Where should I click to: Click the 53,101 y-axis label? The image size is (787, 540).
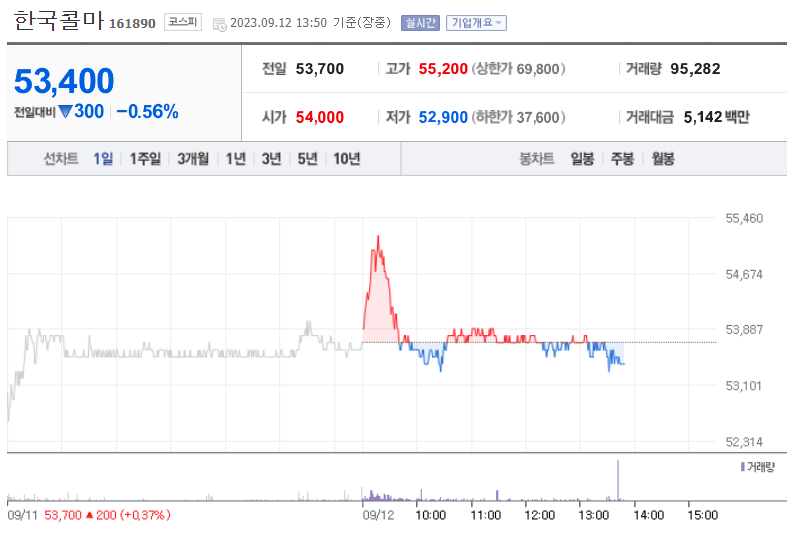pos(744,386)
